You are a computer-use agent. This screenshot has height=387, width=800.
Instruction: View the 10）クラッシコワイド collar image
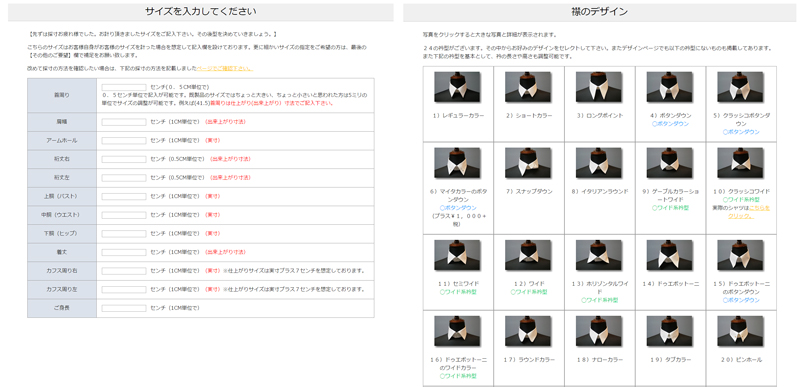tap(740, 163)
